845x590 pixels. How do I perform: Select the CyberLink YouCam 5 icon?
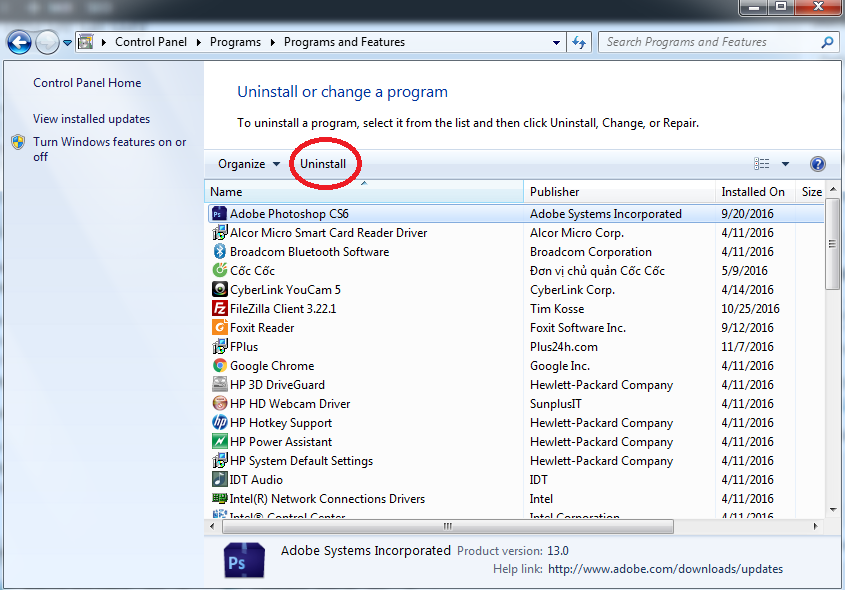220,290
